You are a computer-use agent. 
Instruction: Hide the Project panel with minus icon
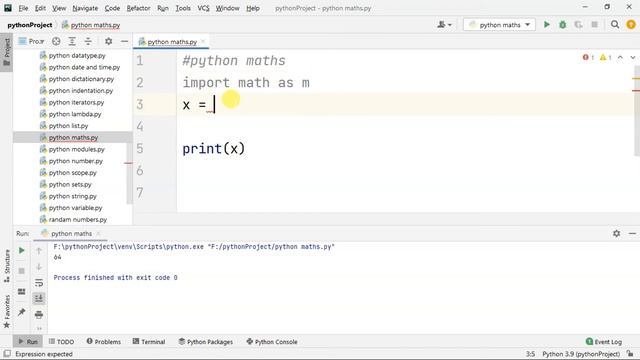tap(124, 41)
